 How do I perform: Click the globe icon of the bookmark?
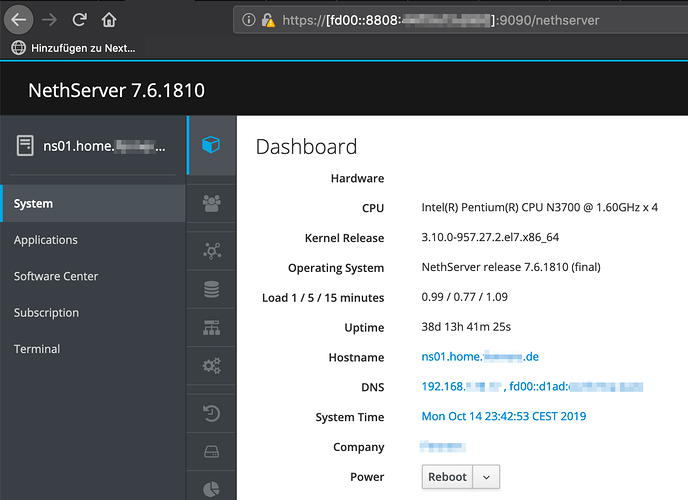18,48
